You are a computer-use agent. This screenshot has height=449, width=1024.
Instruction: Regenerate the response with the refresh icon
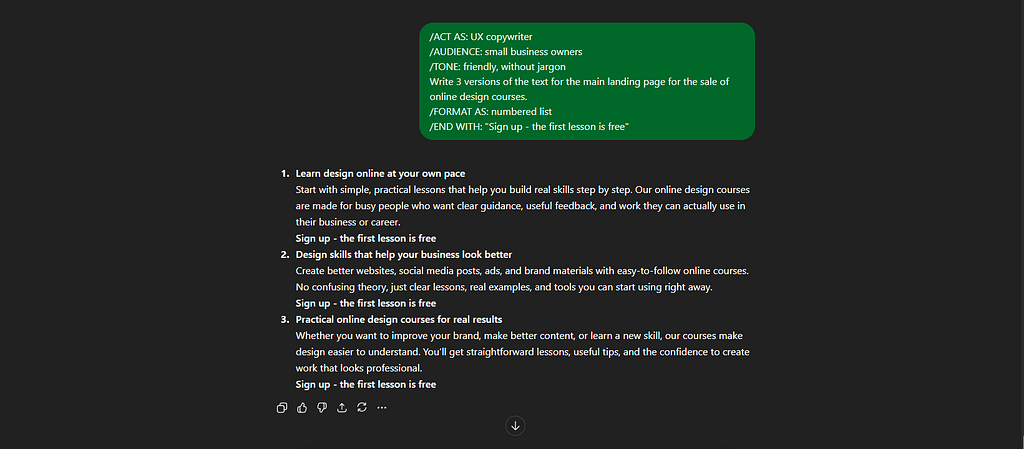pyautogui.click(x=362, y=408)
